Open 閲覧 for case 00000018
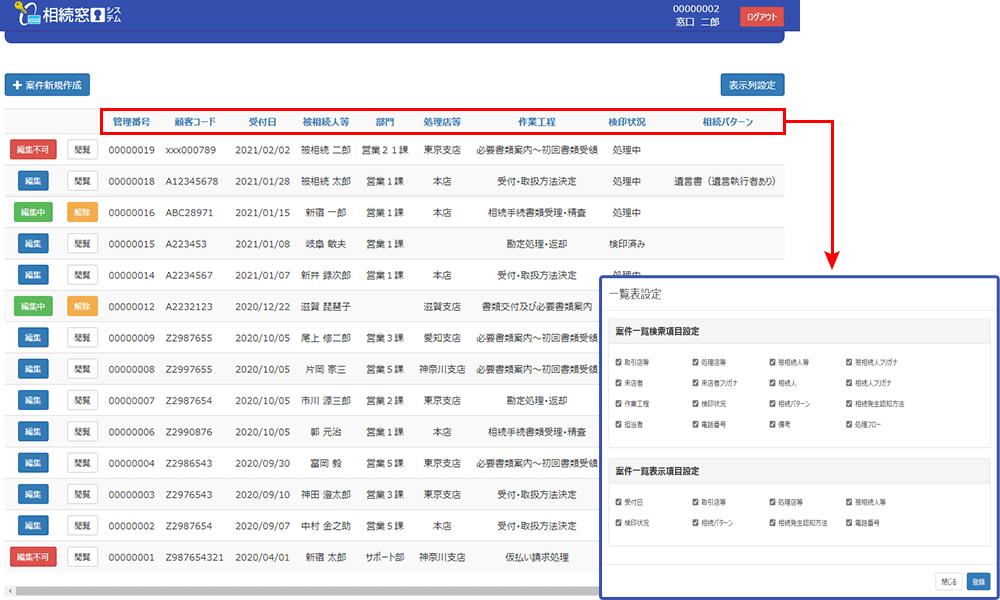Image resolution: width=1000 pixels, height=600 pixels. click(x=82, y=181)
